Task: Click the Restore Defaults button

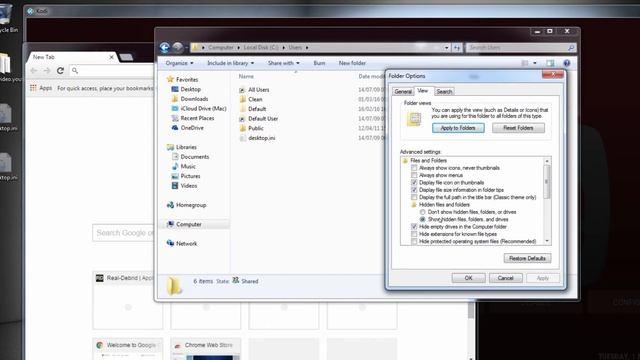Action: (x=527, y=258)
